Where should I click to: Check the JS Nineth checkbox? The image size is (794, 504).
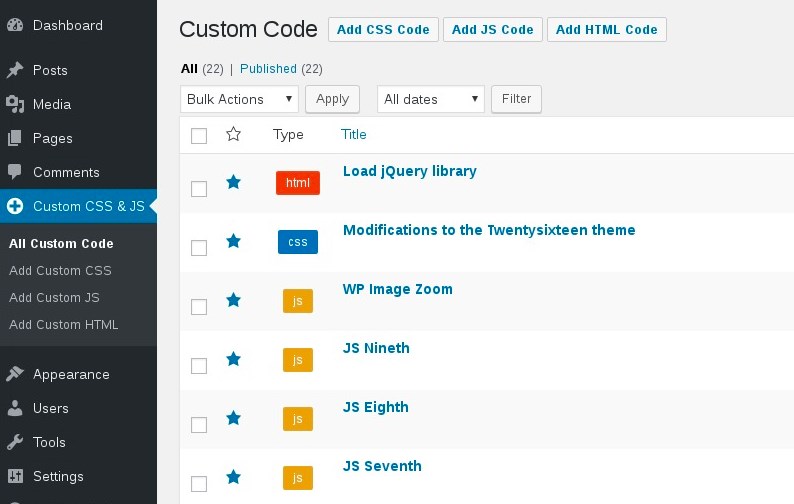pyautogui.click(x=199, y=366)
